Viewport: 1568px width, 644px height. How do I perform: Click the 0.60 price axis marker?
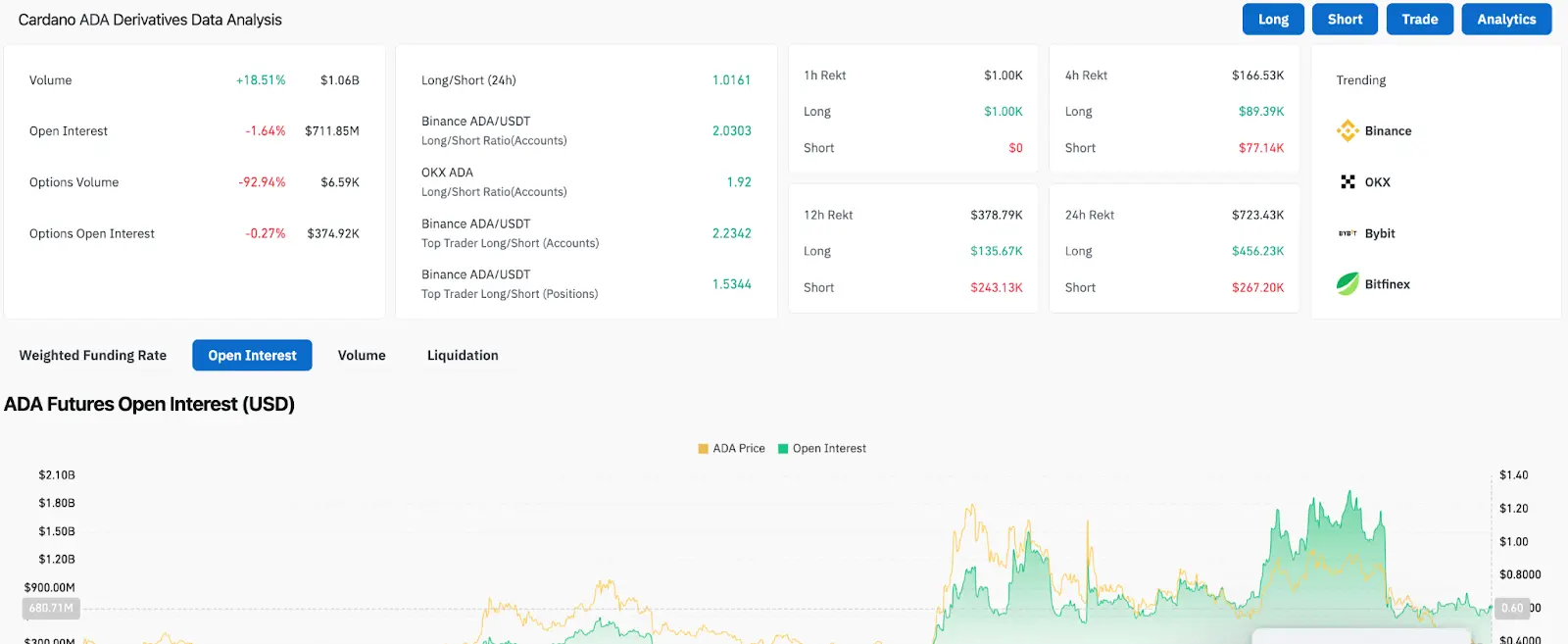coord(1512,608)
